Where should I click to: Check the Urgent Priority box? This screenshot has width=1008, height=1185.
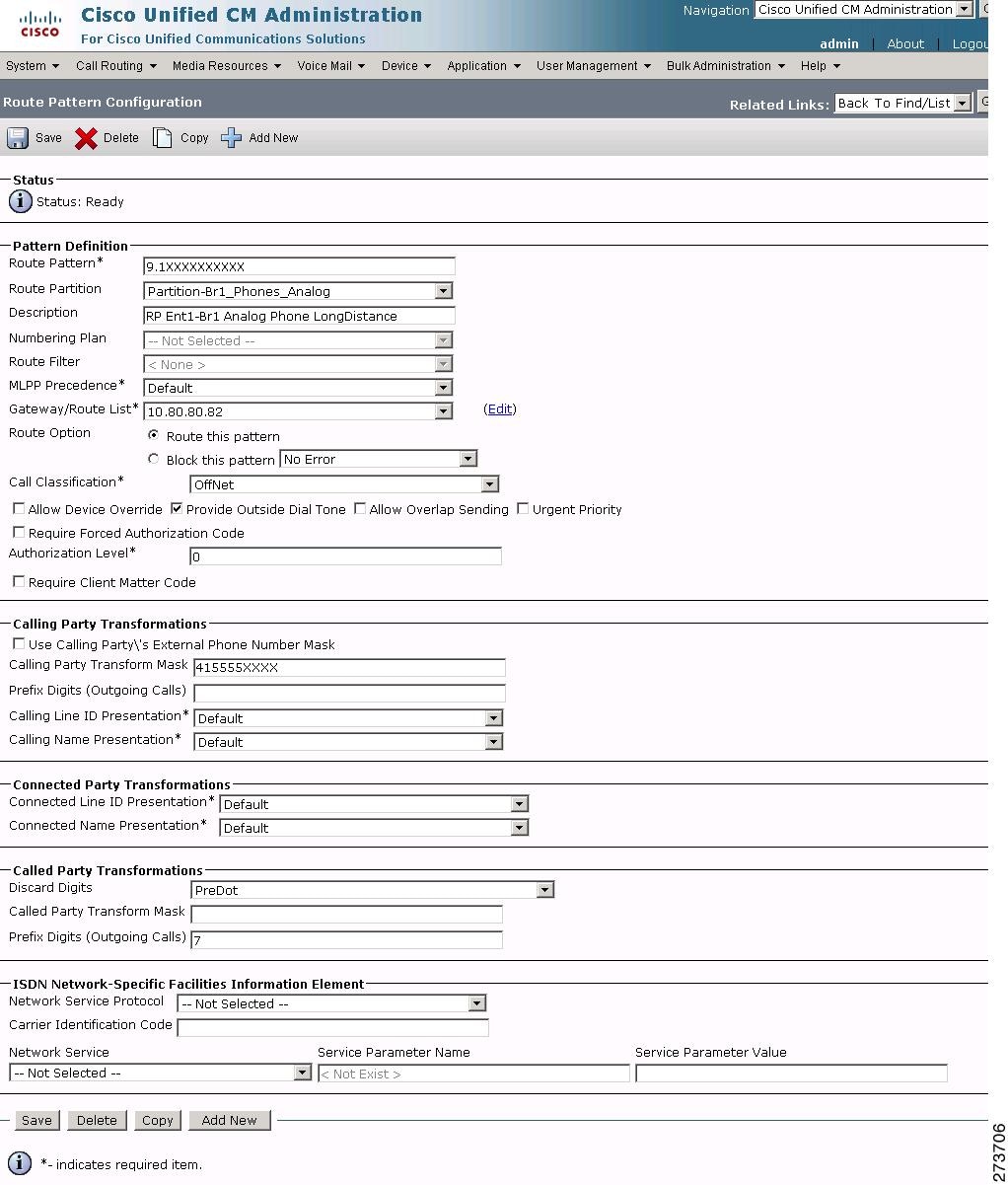point(523,509)
